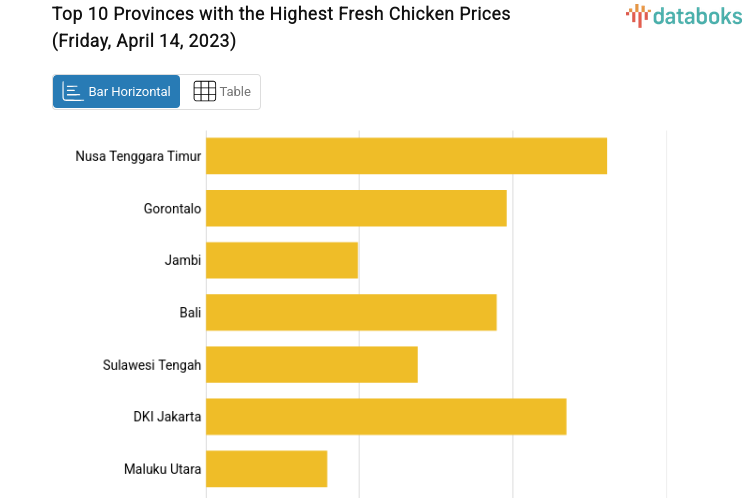Viewport: 753px width, 498px height.
Task: Click the DKI Jakarta province label
Action: (x=167, y=416)
